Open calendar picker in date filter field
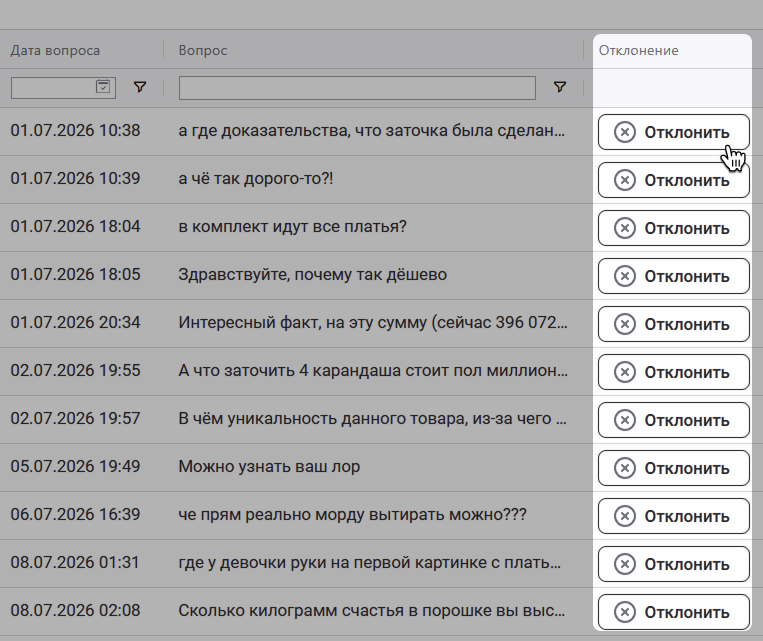 pyautogui.click(x=103, y=87)
